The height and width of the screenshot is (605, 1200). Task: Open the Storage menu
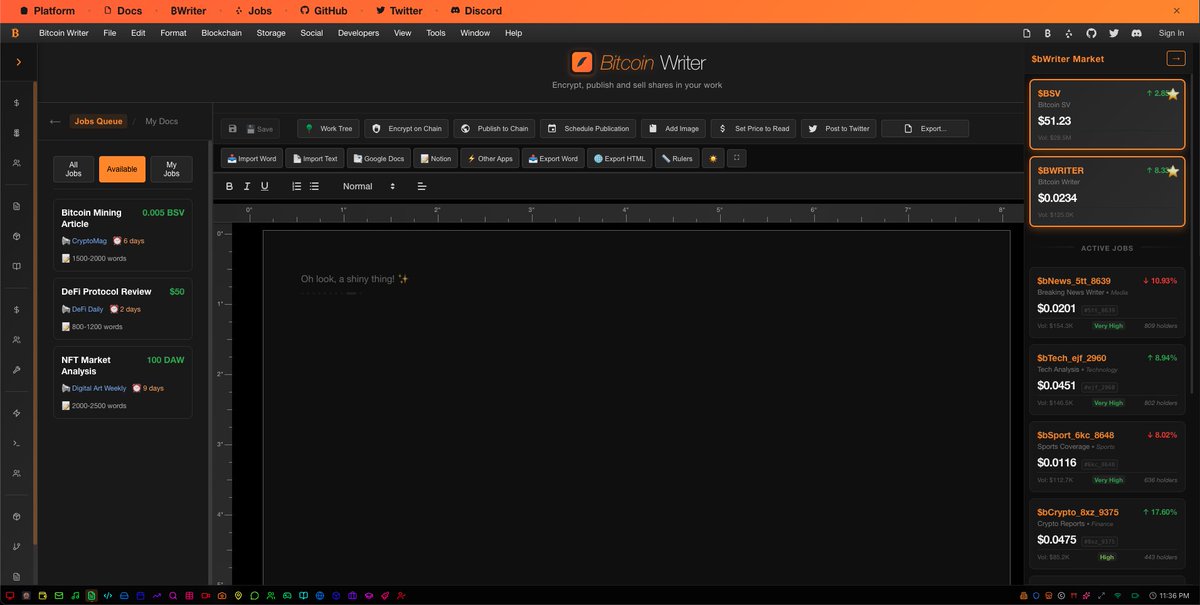(x=271, y=33)
